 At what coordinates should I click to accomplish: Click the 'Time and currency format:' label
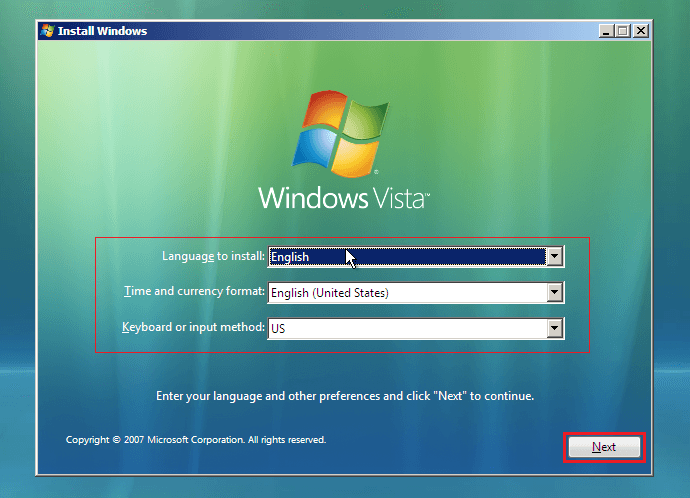pos(194,291)
